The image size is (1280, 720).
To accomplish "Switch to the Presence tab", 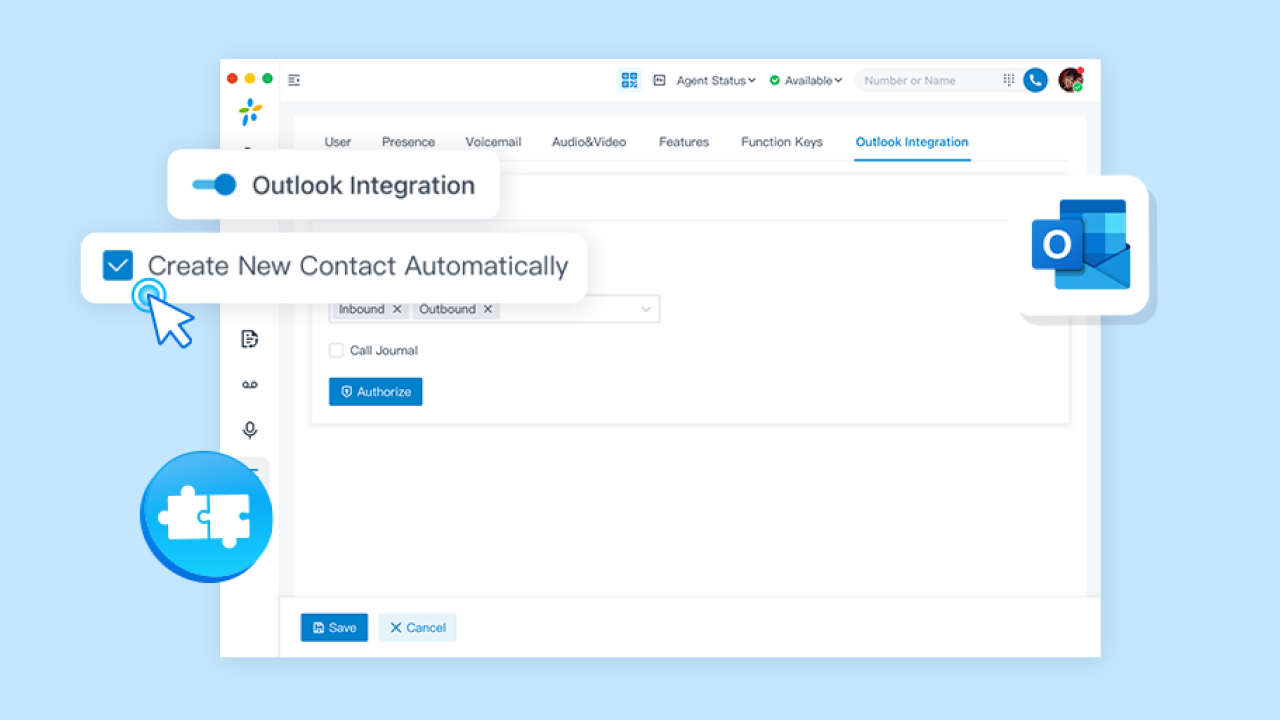I will [x=408, y=142].
